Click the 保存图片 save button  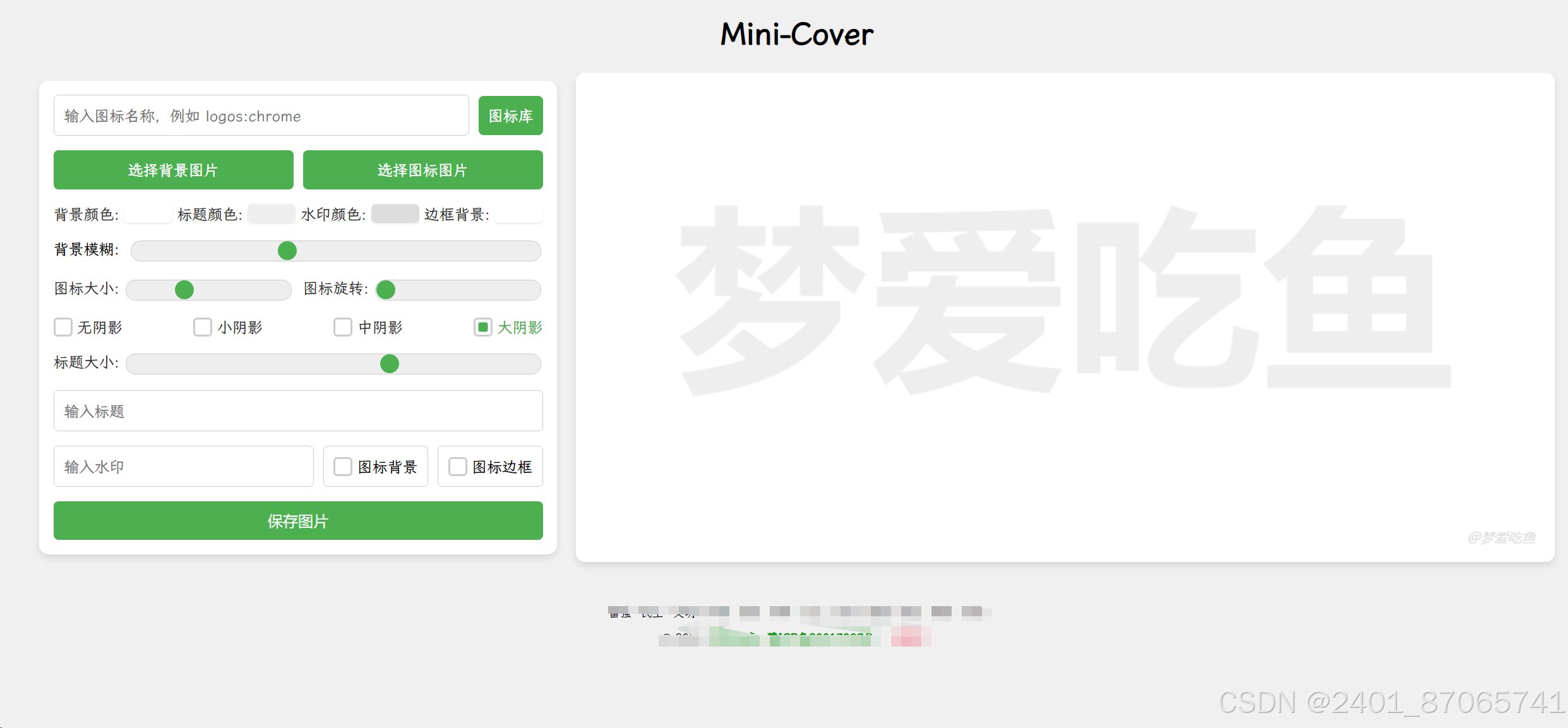[x=297, y=521]
